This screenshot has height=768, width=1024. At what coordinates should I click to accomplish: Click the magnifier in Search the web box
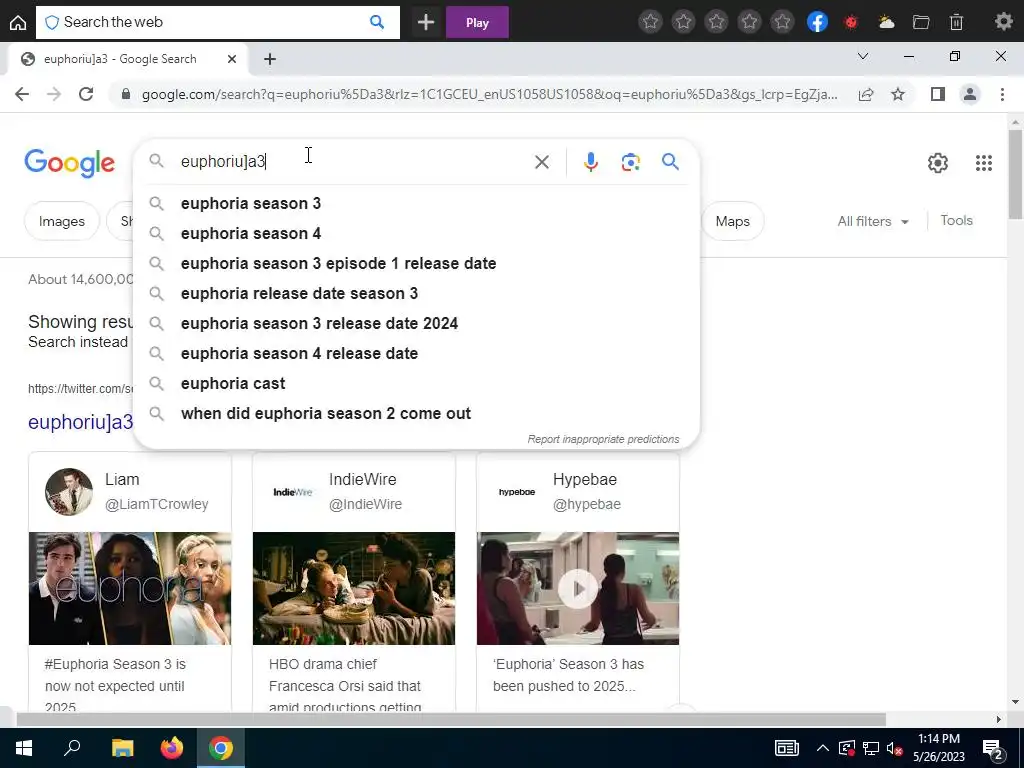(x=377, y=22)
